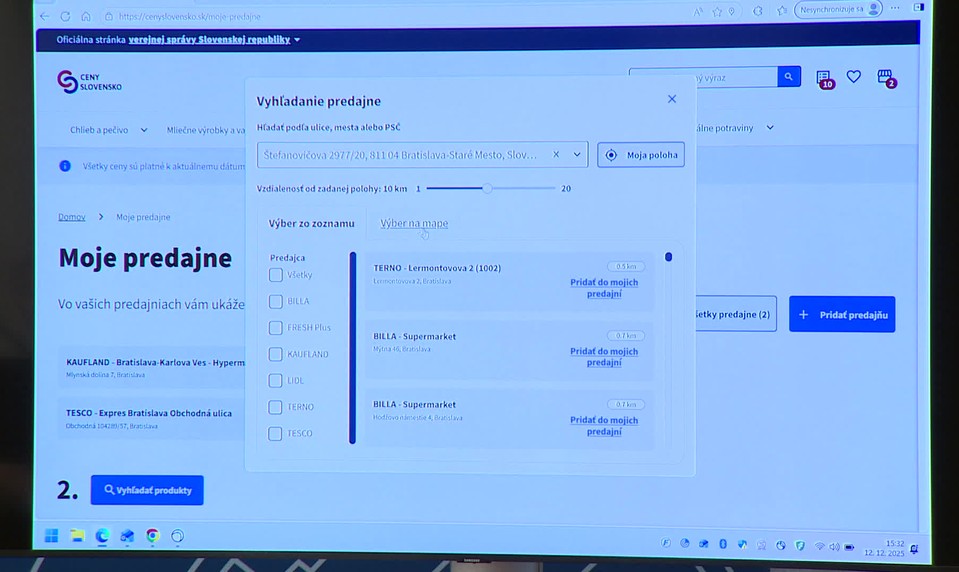Click the info icon beside Všetky ceny notice
This screenshot has width=959, height=572.
(65, 166)
